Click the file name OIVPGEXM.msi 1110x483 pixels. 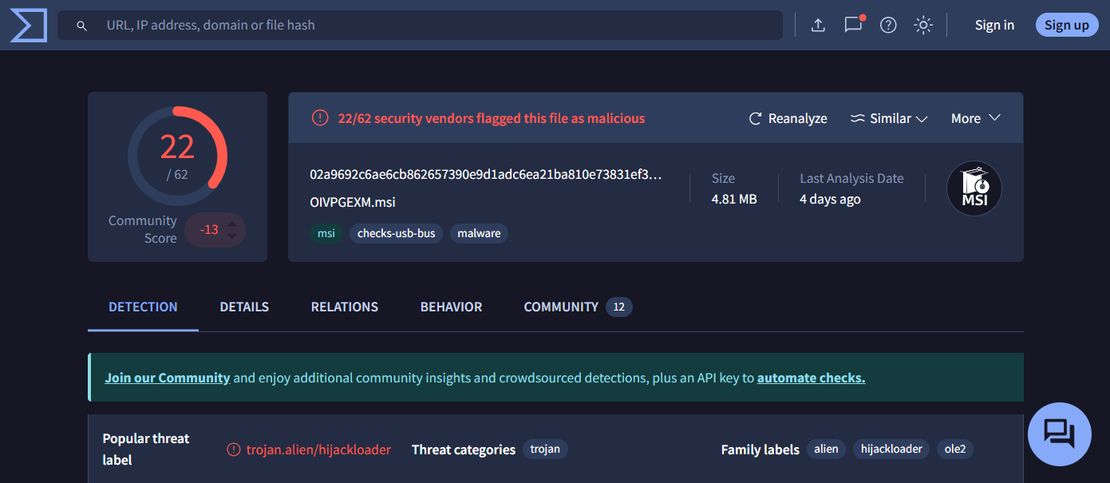coord(353,203)
